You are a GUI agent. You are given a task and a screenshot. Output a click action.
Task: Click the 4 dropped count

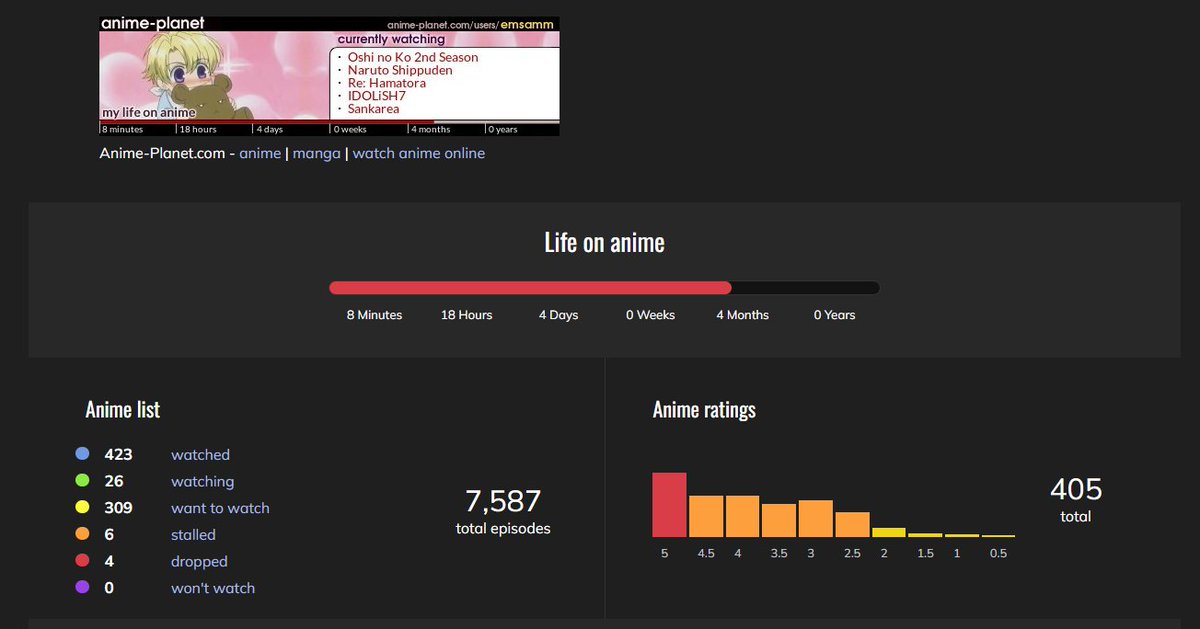click(109, 562)
